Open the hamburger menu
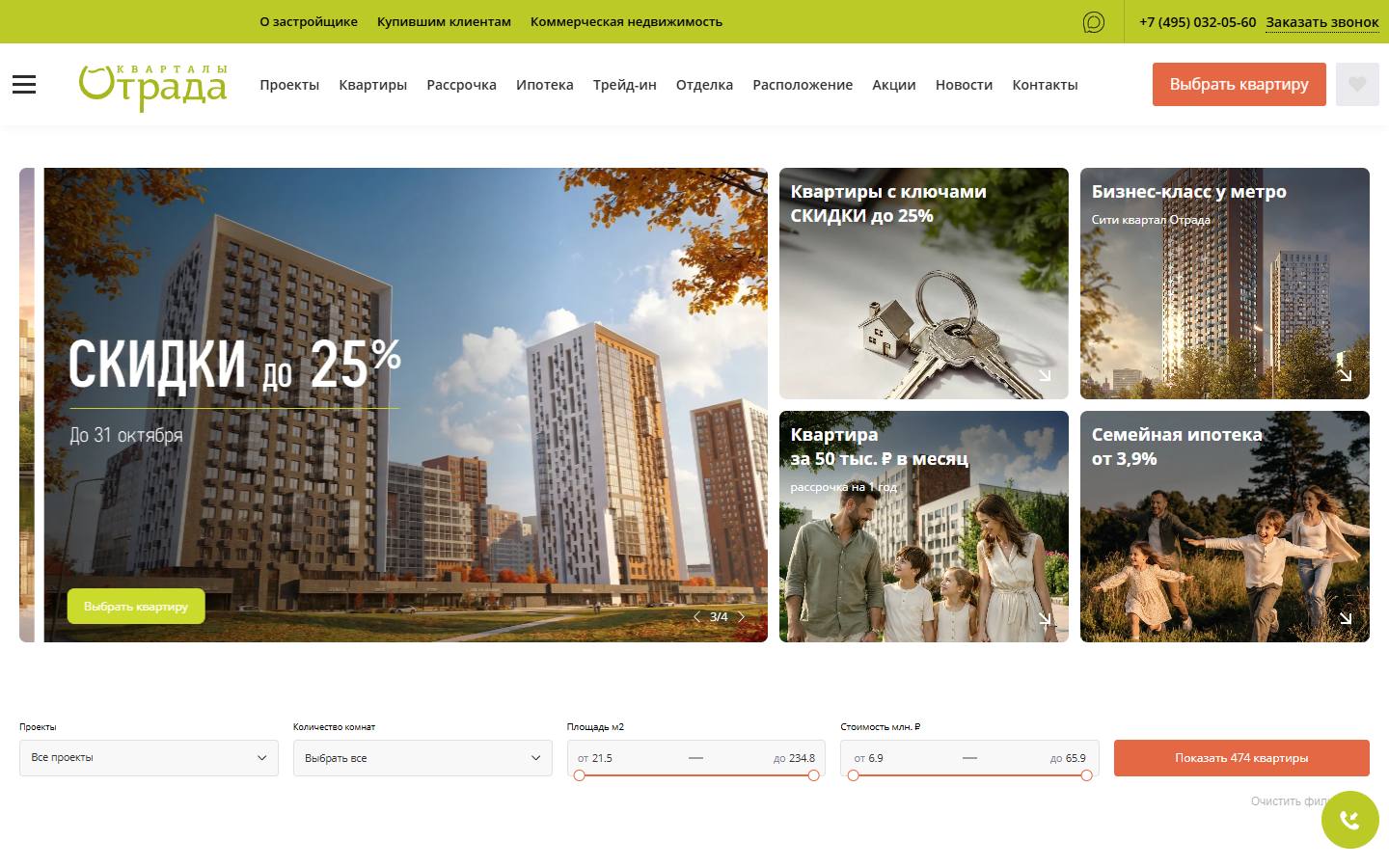The image size is (1389, 868). pyautogui.click(x=24, y=85)
